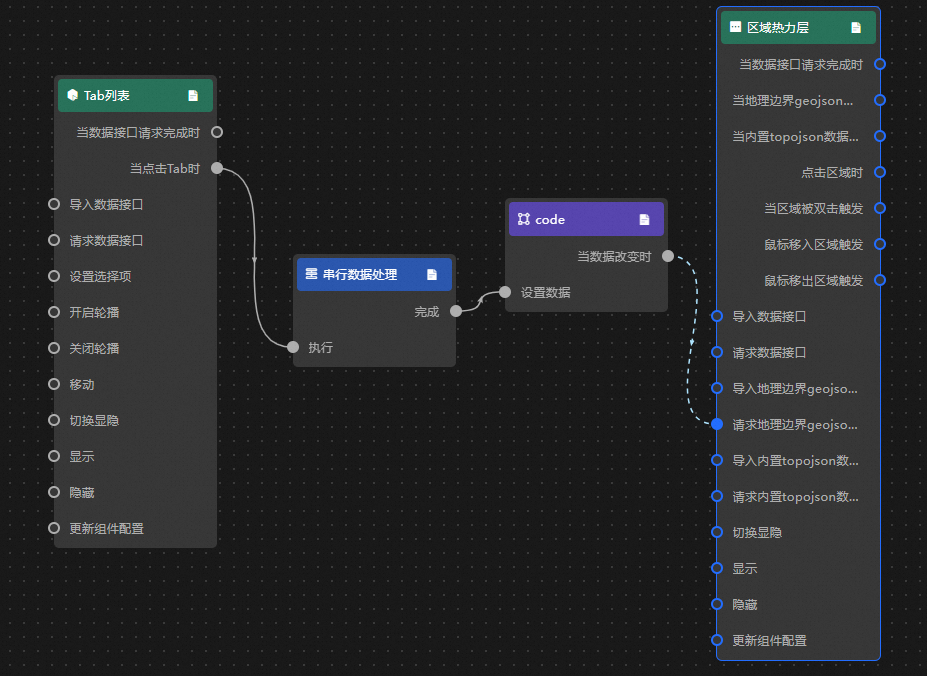Click the 显示 input port on Tab列表
The width and height of the screenshot is (927, 676).
(54, 456)
